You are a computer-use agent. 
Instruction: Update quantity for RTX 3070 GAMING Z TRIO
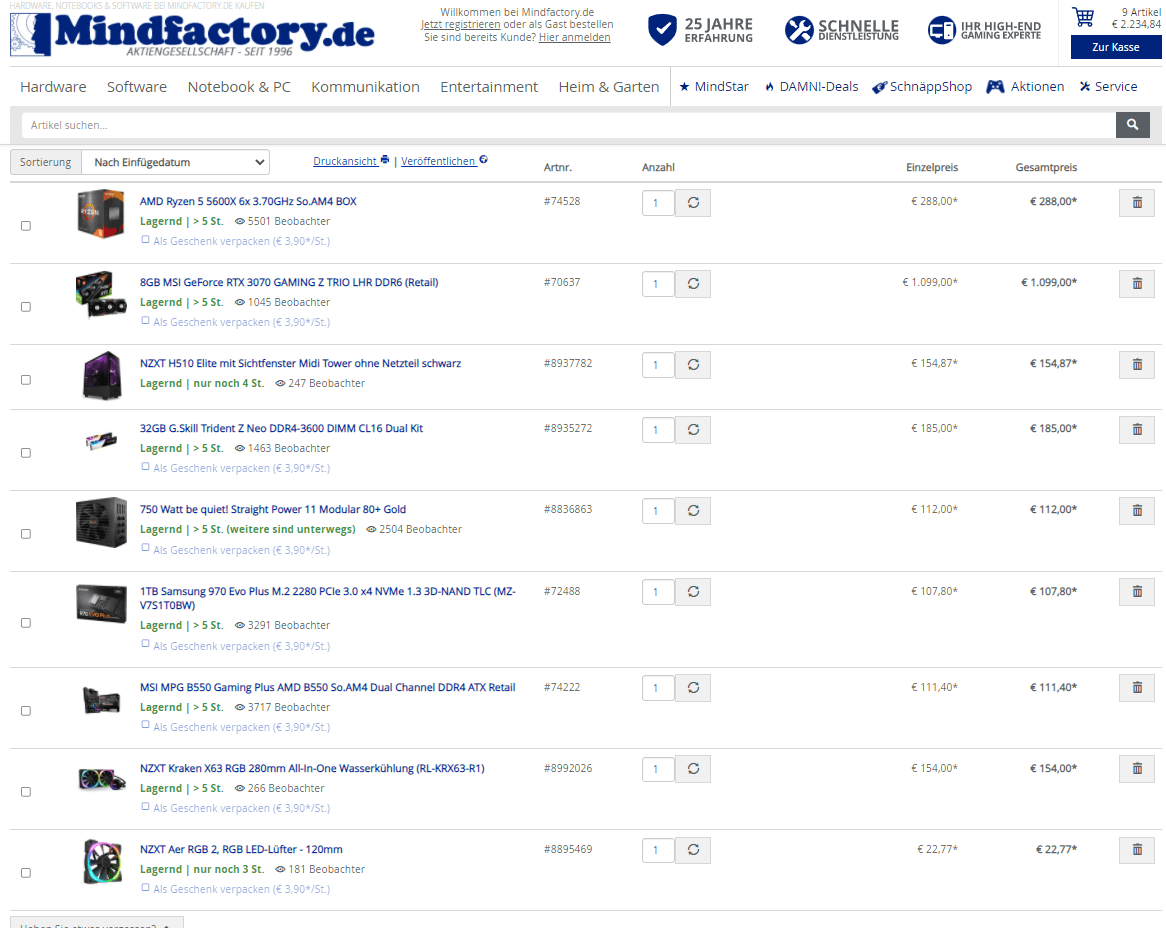point(693,284)
